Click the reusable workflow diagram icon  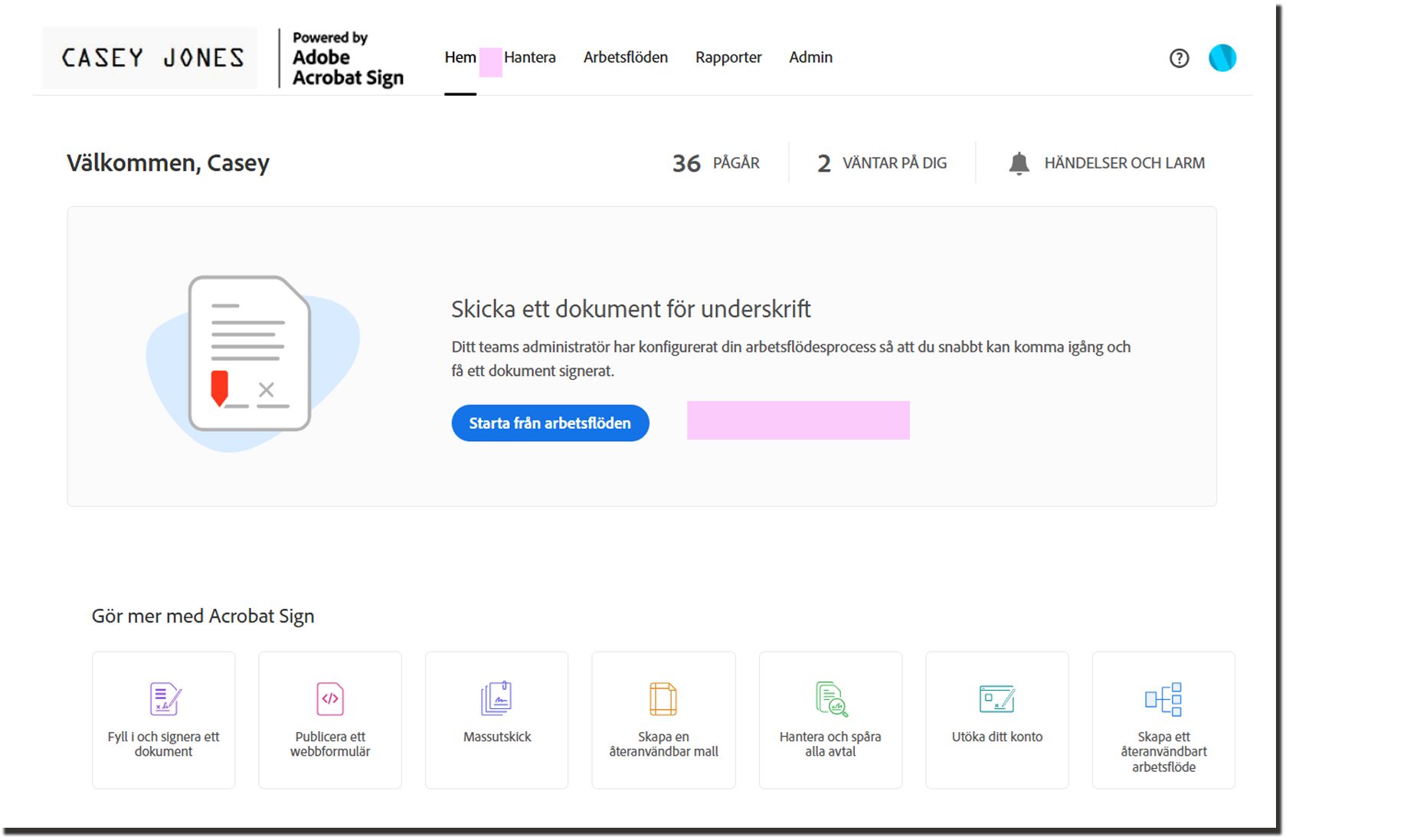coord(1163,698)
